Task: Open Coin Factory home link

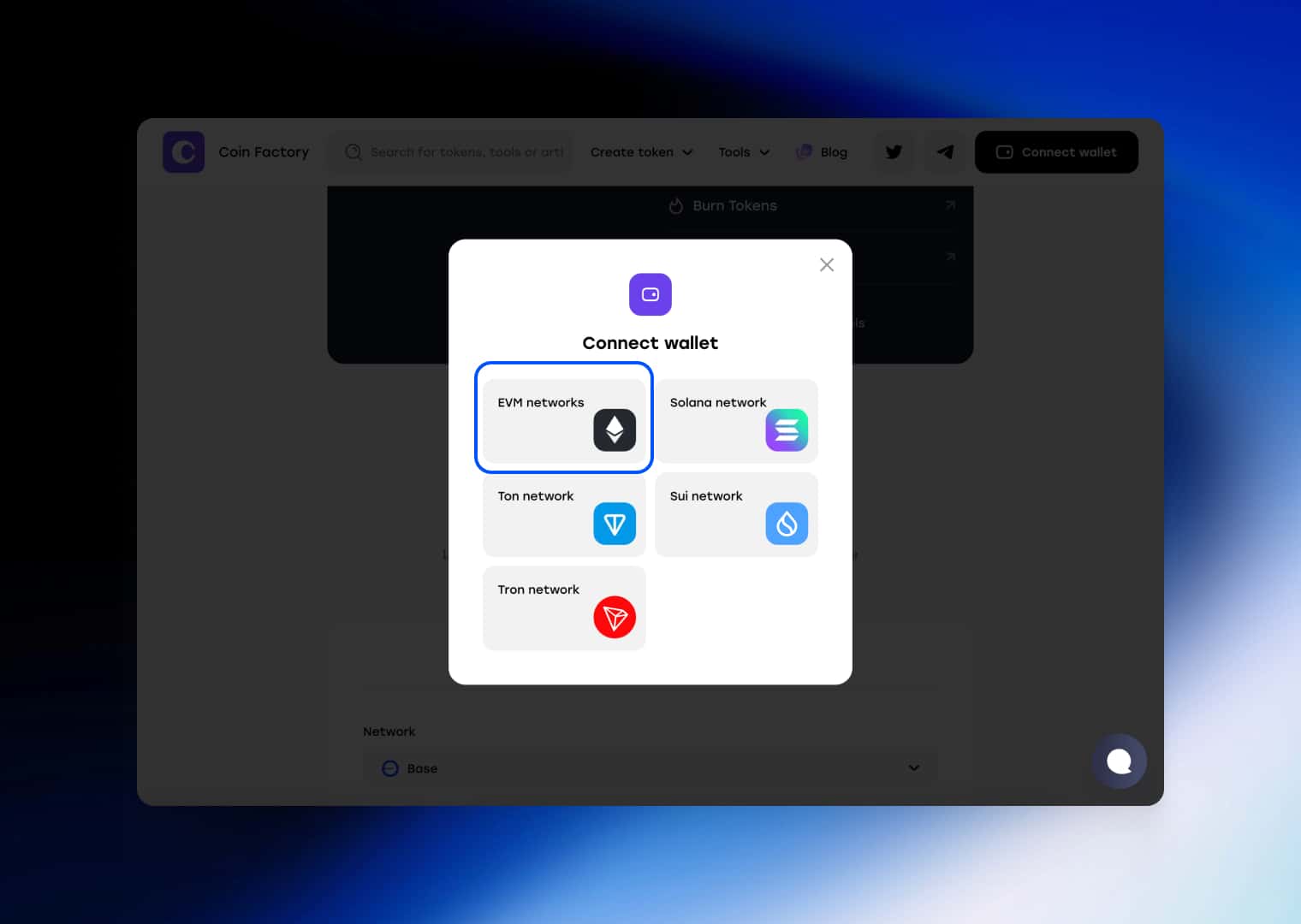Action: (x=264, y=152)
